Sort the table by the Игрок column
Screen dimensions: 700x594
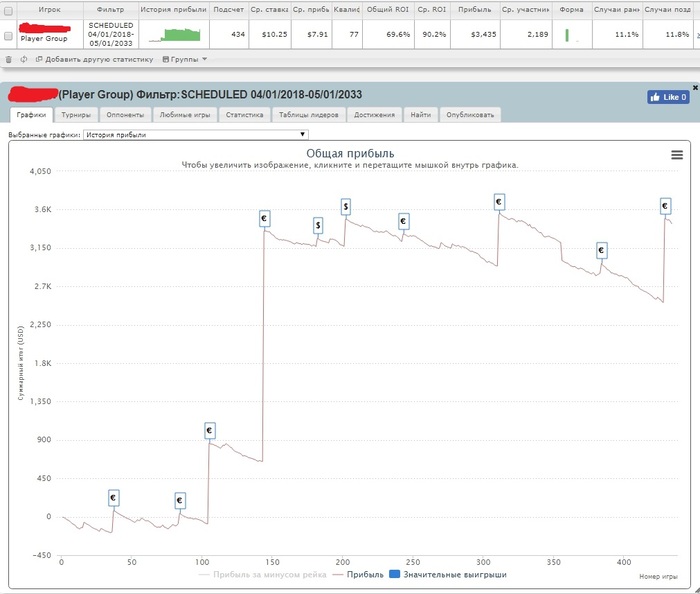pyautogui.click(x=49, y=9)
